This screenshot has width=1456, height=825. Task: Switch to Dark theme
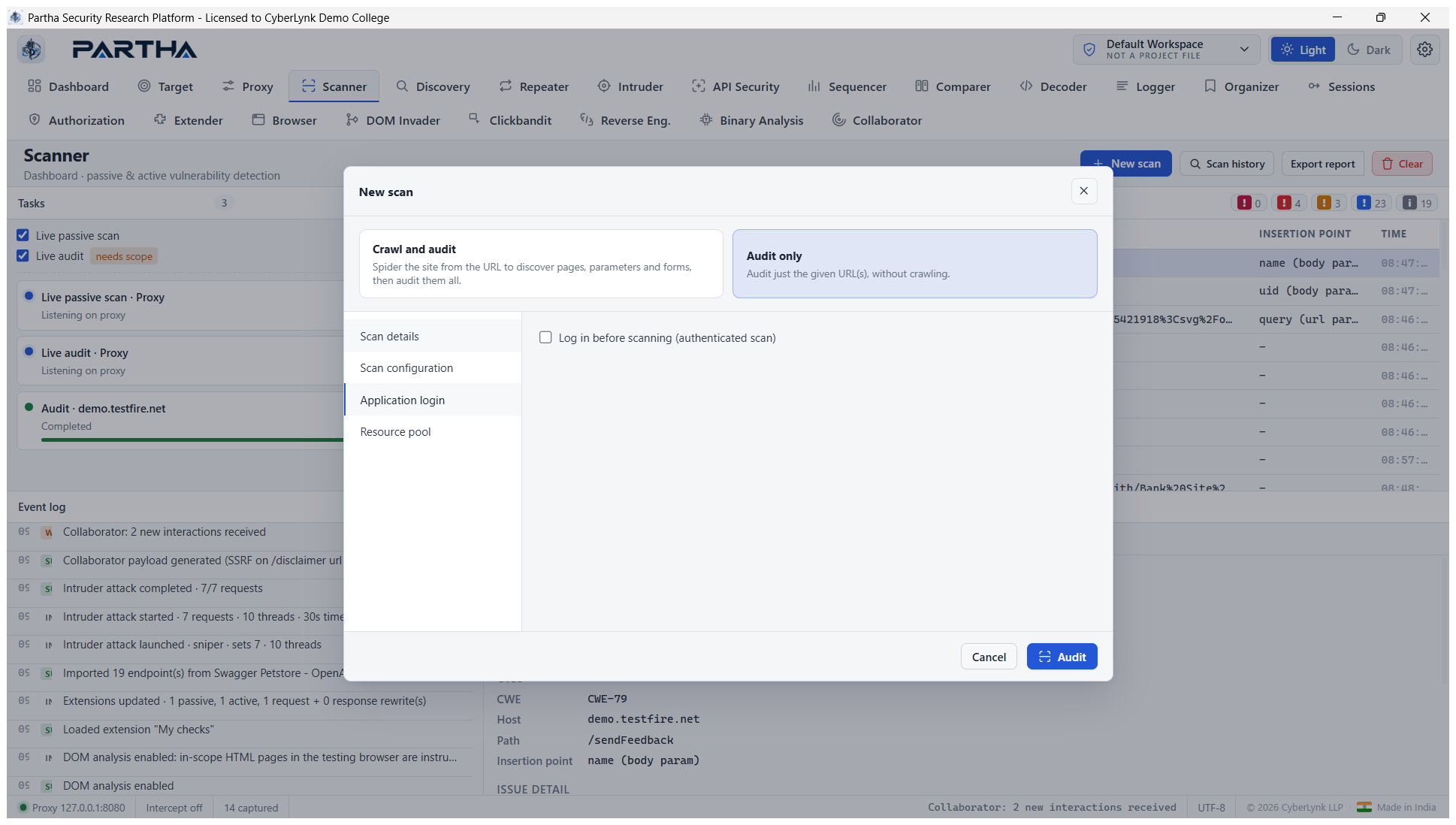pyautogui.click(x=1369, y=50)
